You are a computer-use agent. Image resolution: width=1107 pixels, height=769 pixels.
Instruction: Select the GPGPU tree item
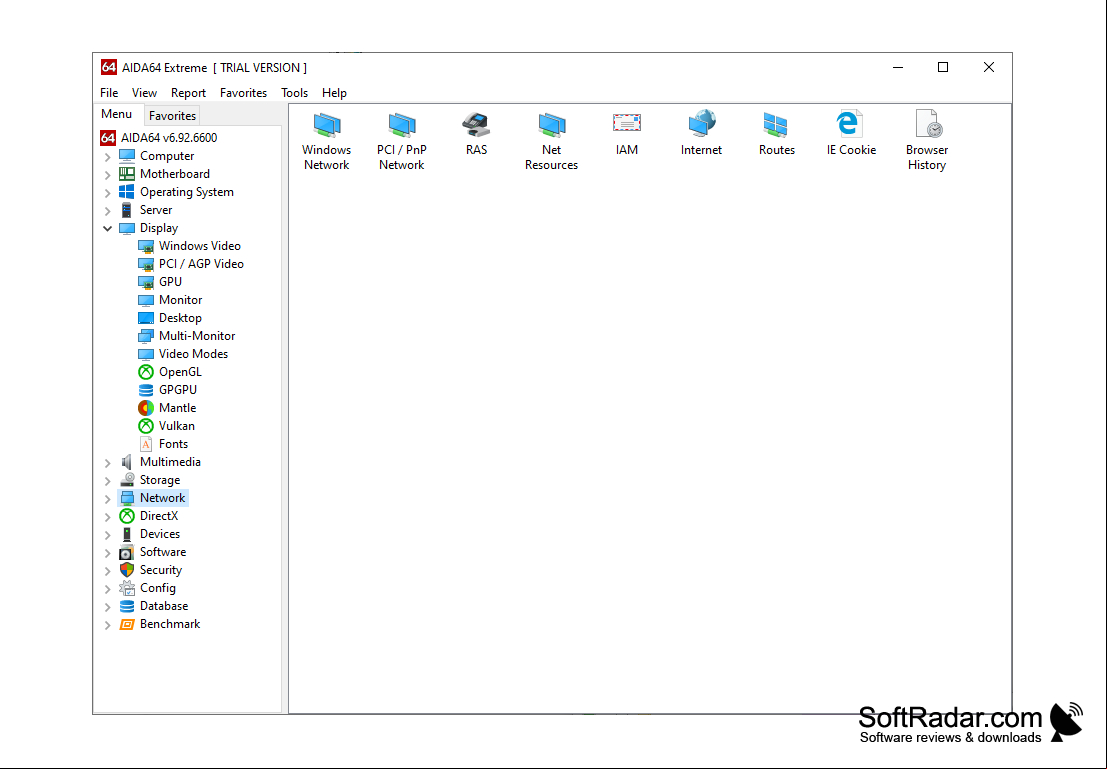(177, 390)
